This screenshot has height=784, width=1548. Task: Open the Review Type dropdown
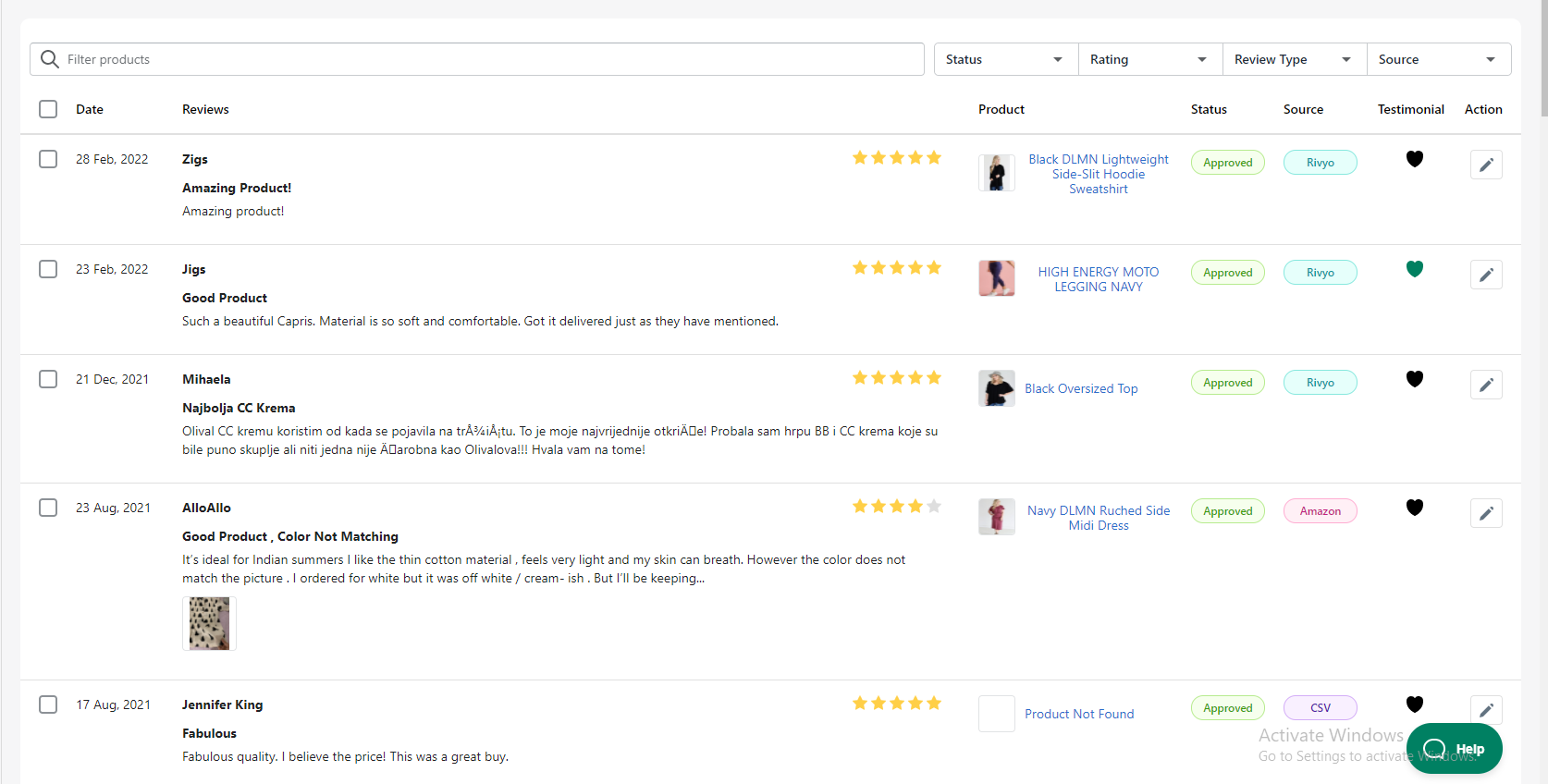click(1293, 58)
